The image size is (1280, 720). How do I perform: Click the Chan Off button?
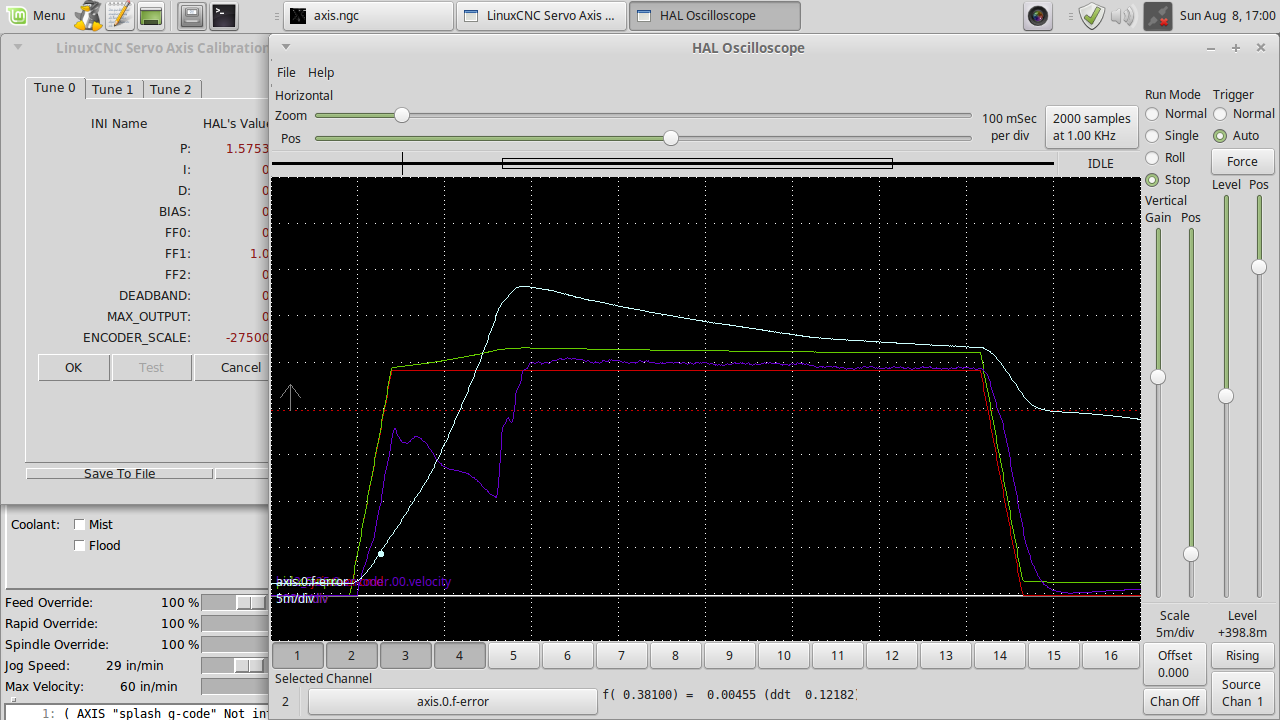pos(1174,701)
